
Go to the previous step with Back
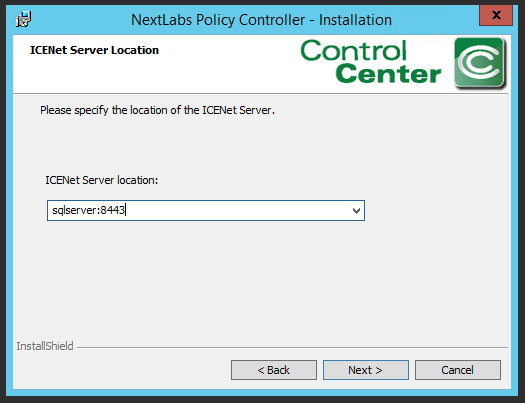pos(274,370)
